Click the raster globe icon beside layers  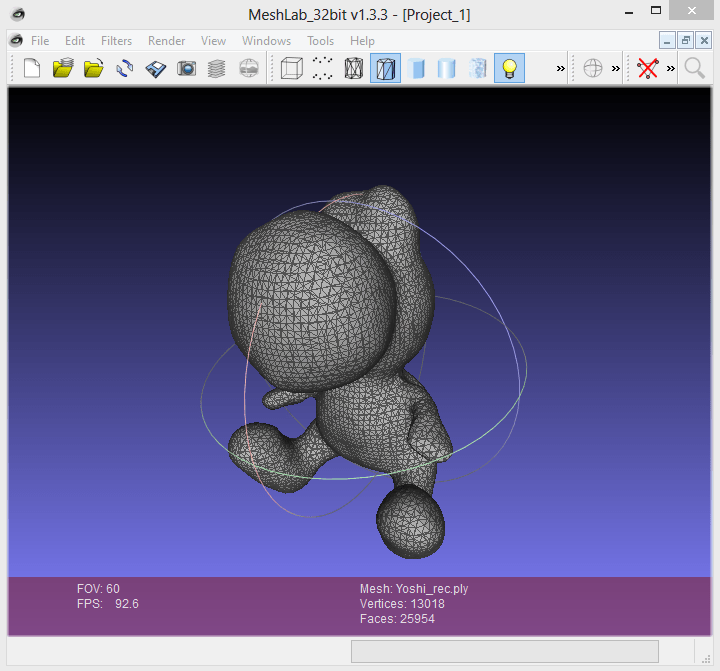(248, 69)
